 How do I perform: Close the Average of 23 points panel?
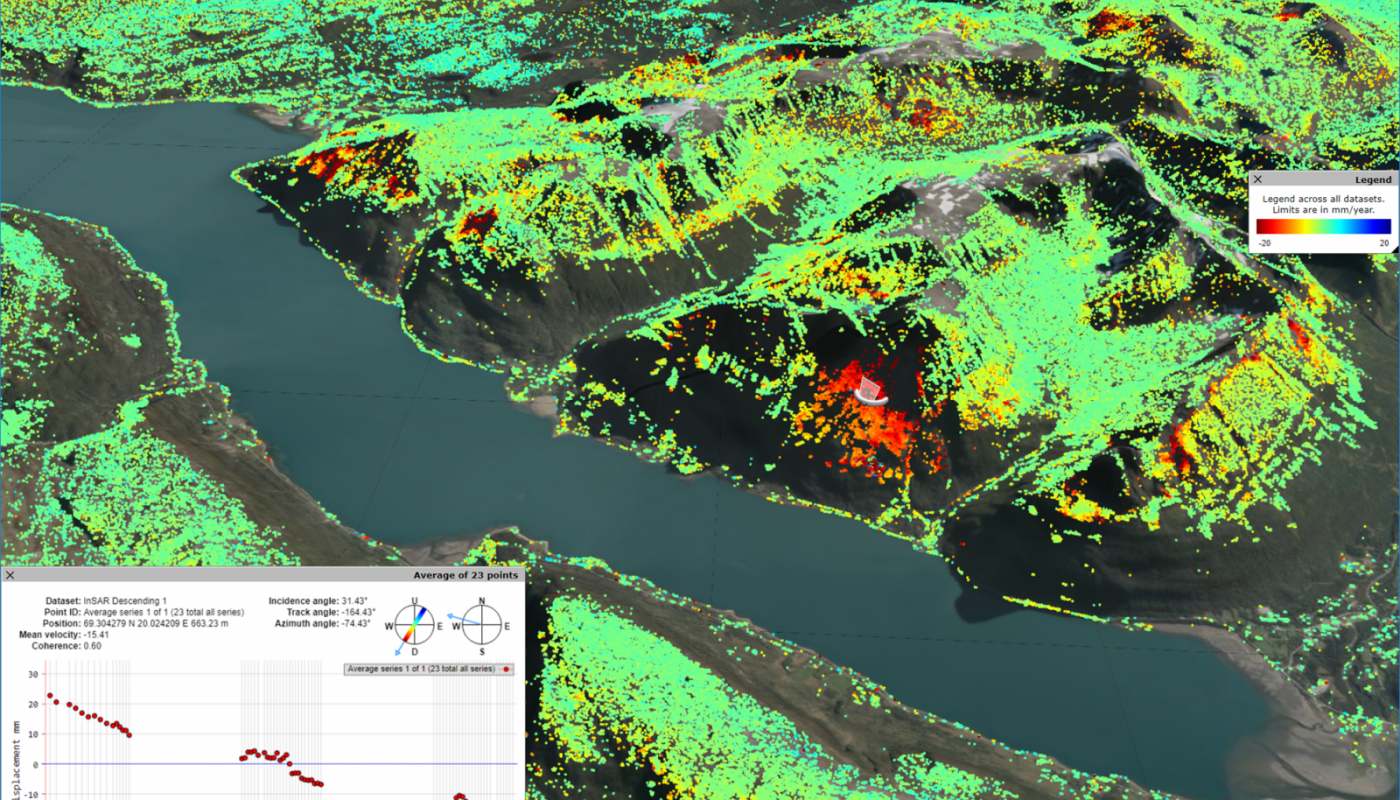(10, 575)
